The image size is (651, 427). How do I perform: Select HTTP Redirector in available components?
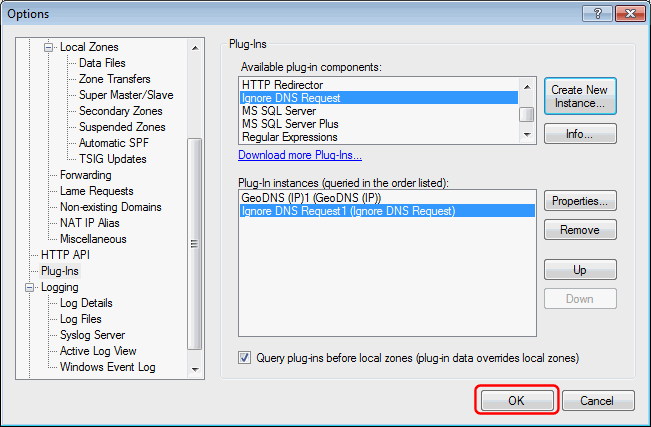coord(379,85)
